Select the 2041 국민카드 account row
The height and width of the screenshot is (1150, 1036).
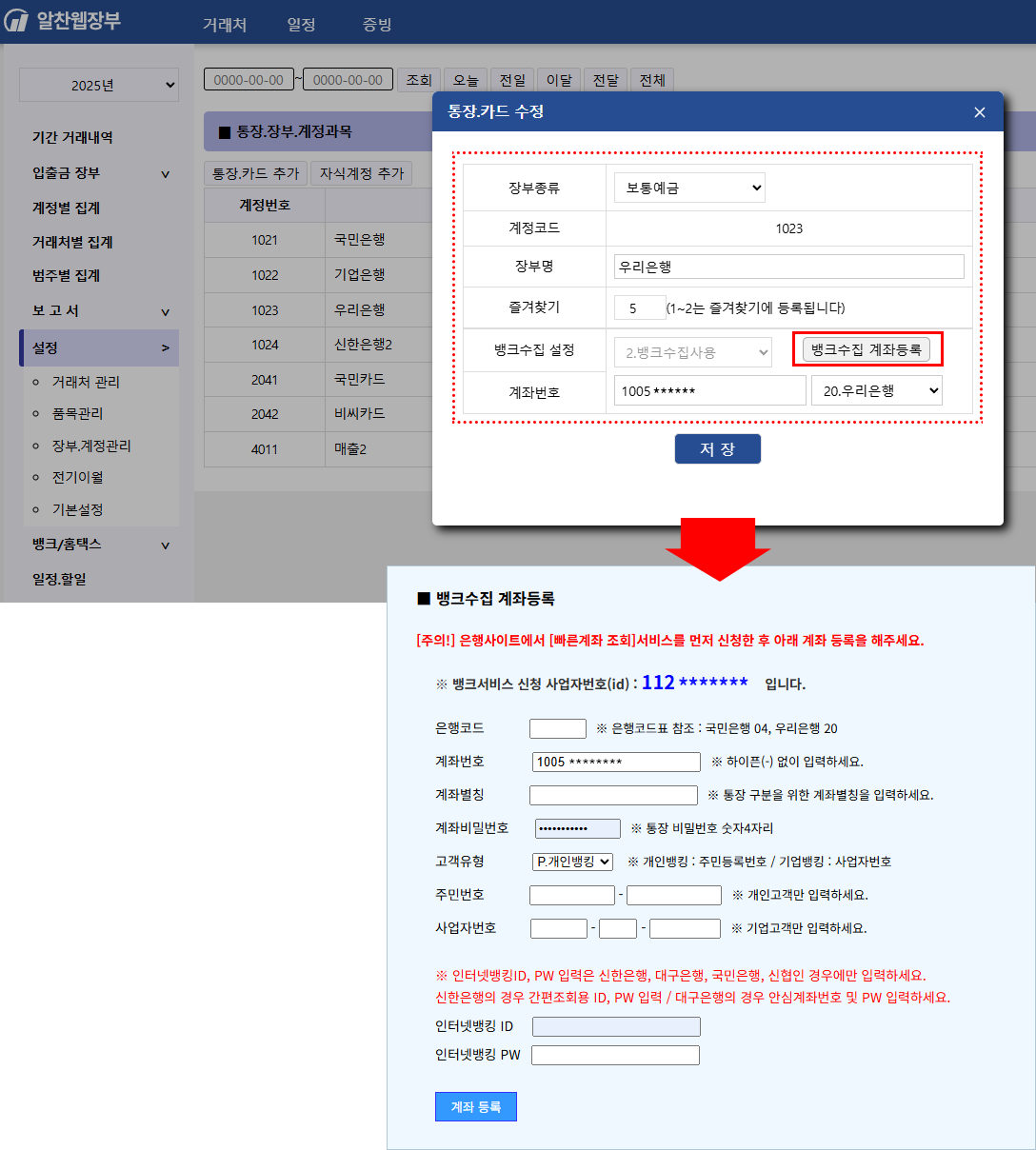coord(318,380)
